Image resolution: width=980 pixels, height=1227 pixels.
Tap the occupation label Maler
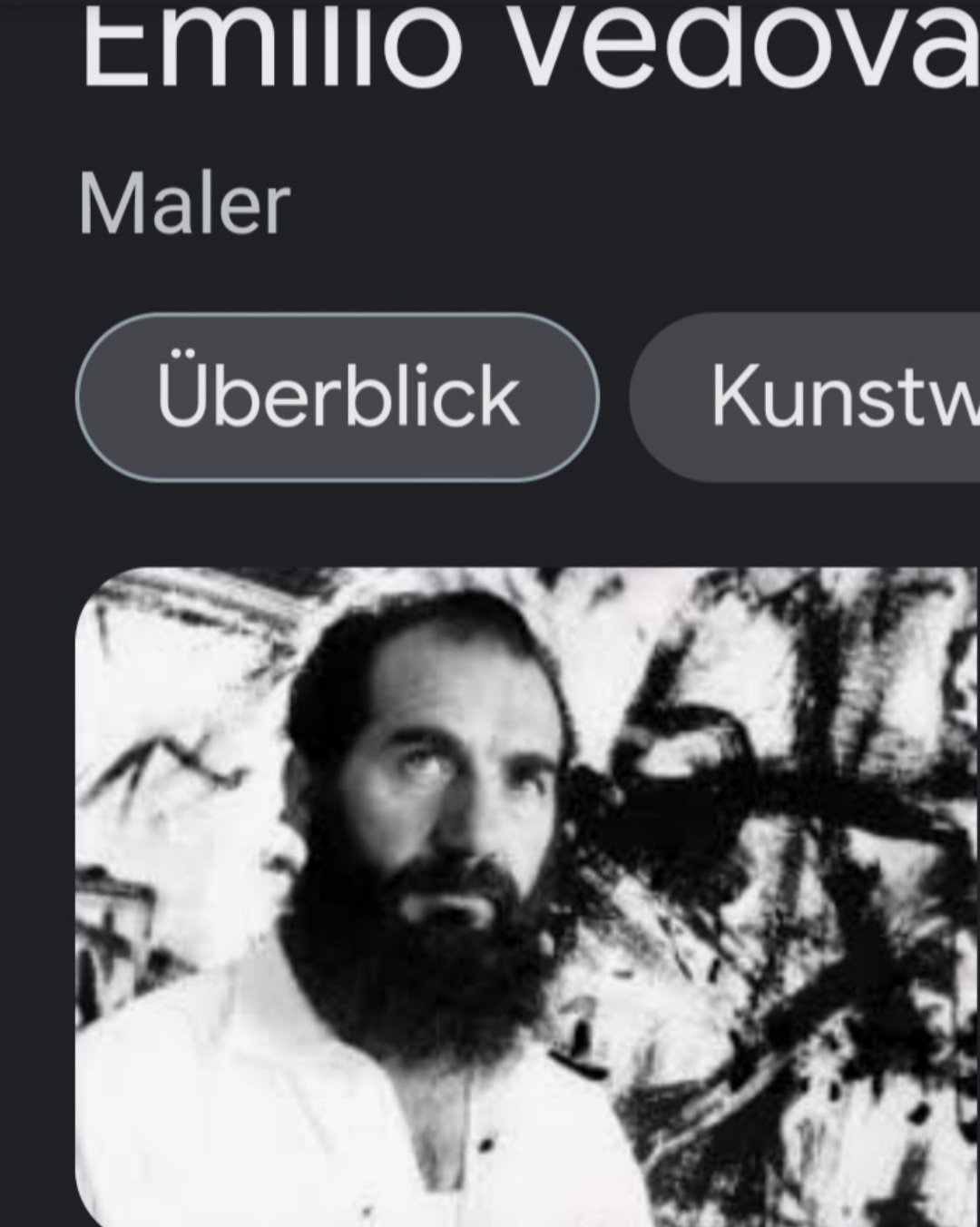click(184, 203)
